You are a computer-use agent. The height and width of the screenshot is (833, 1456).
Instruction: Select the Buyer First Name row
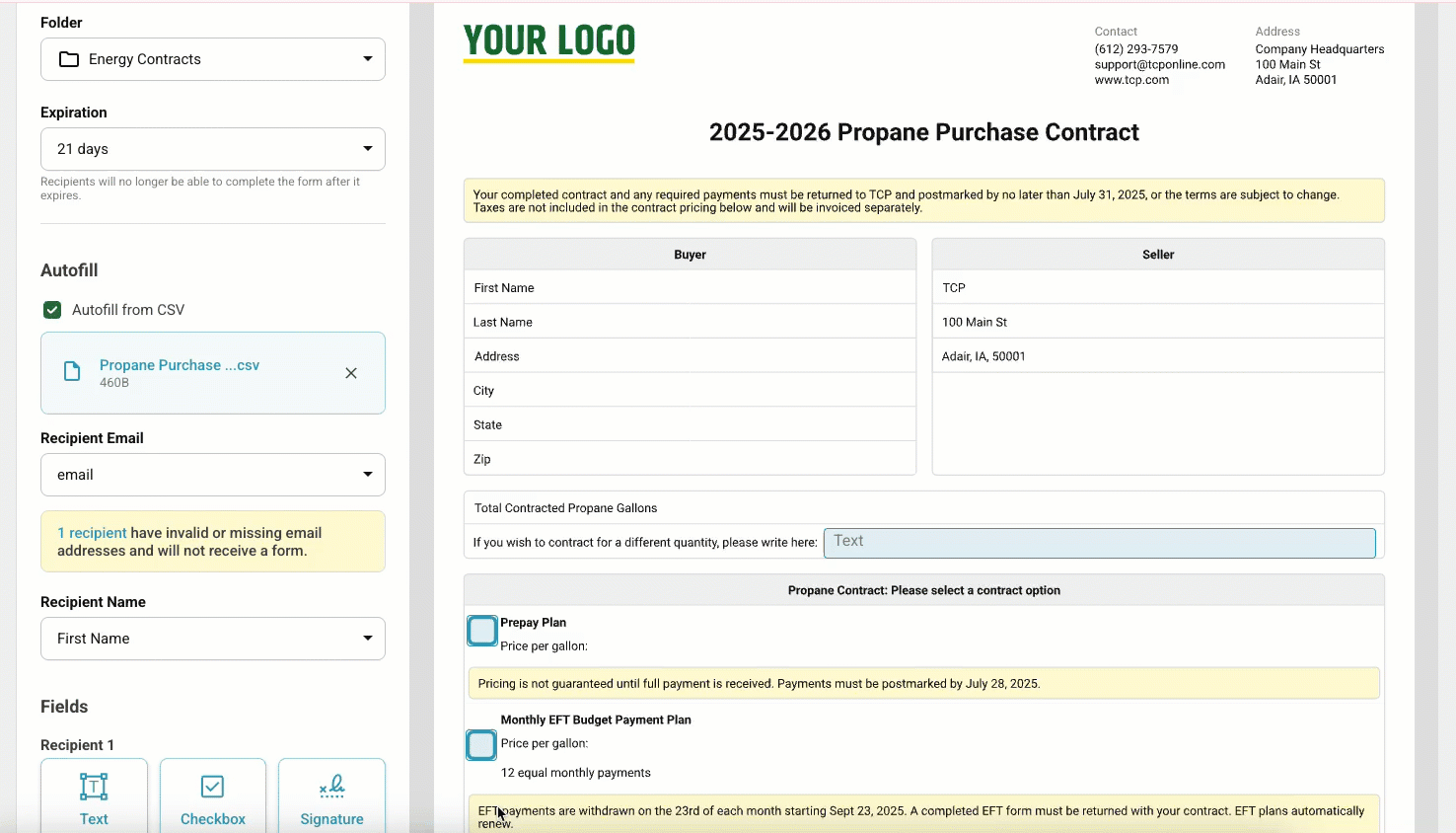[x=690, y=288]
